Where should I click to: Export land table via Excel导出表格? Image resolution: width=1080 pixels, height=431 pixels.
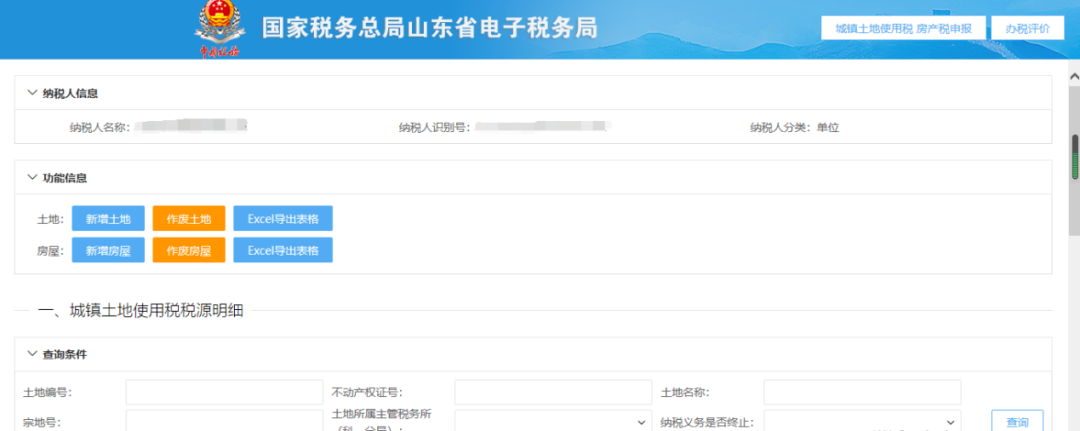click(283, 218)
